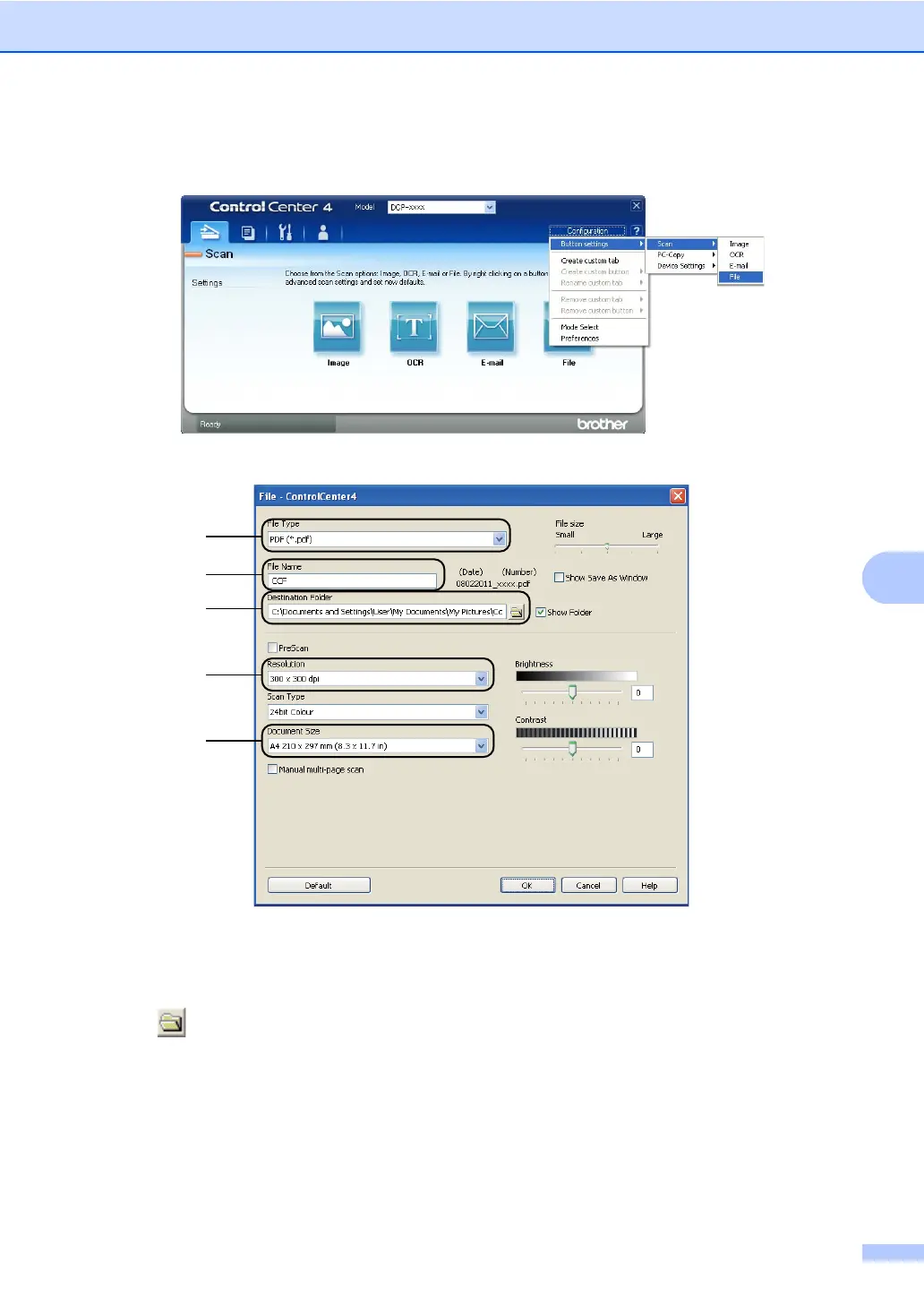924x1306 pixels.
Task: Enable Manual multi-page scan checkbox
Action: point(272,769)
